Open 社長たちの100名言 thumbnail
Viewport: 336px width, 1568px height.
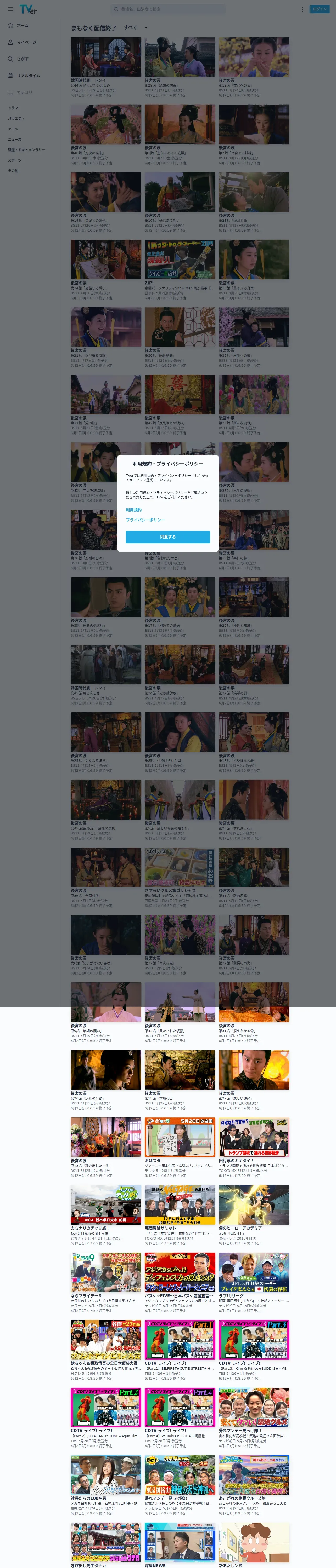[105, 1475]
